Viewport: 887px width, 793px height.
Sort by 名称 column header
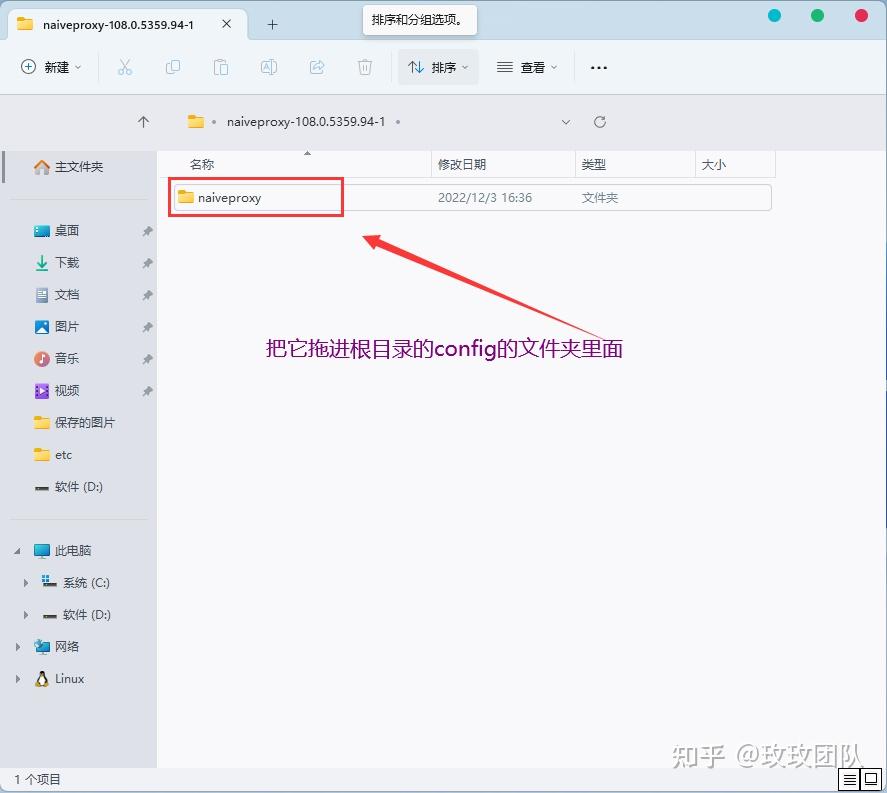pos(202,165)
